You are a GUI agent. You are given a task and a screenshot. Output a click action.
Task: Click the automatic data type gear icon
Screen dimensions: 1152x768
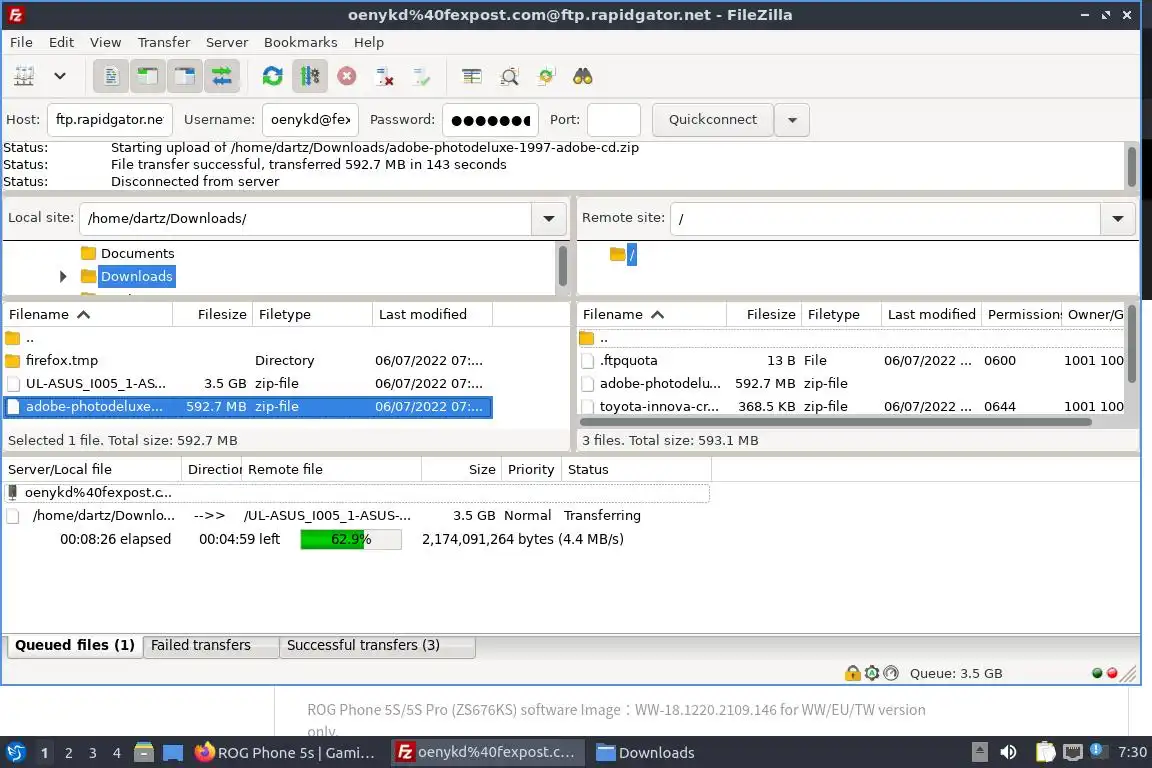[871, 672]
